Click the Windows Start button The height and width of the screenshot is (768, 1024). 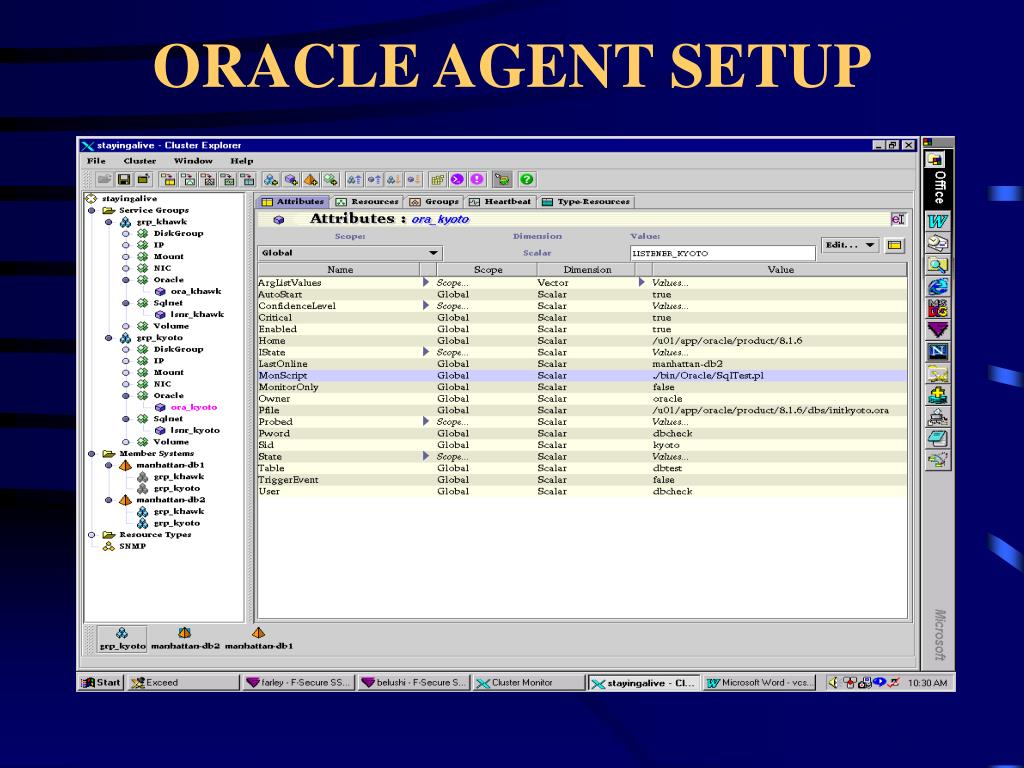coord(101,682)
